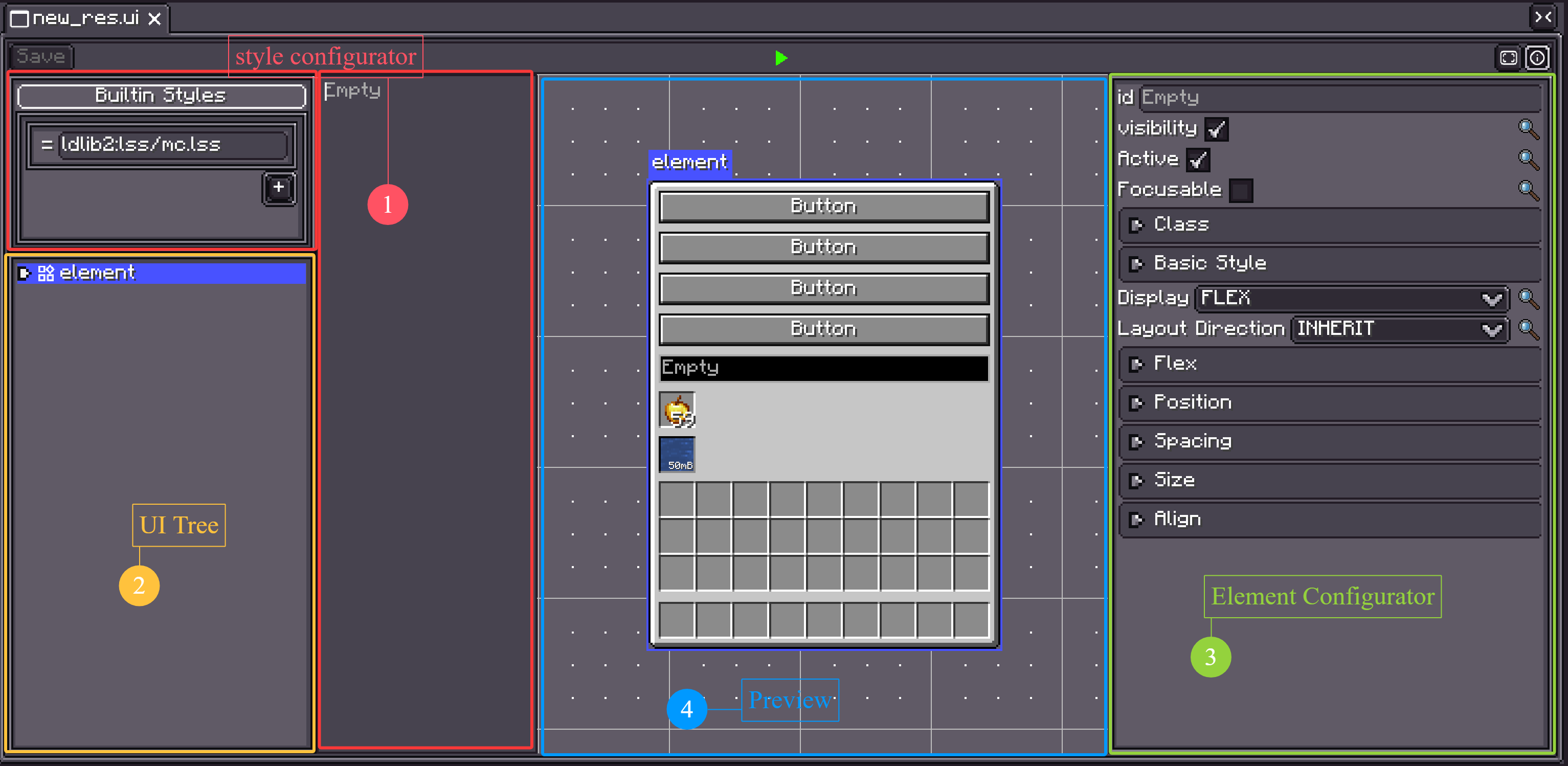1568x766 pixels.
Task: Select the new_res.ui tab
Action: [85, 18]
